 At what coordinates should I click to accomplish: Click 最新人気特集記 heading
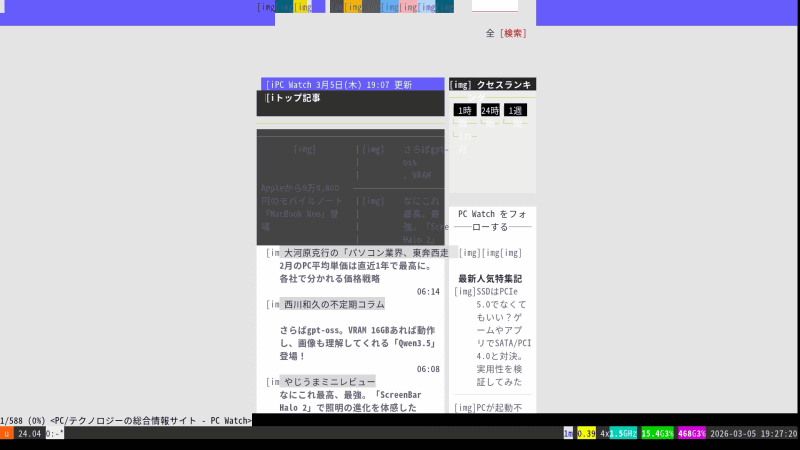pyautogui.click(x=490, y=279)
